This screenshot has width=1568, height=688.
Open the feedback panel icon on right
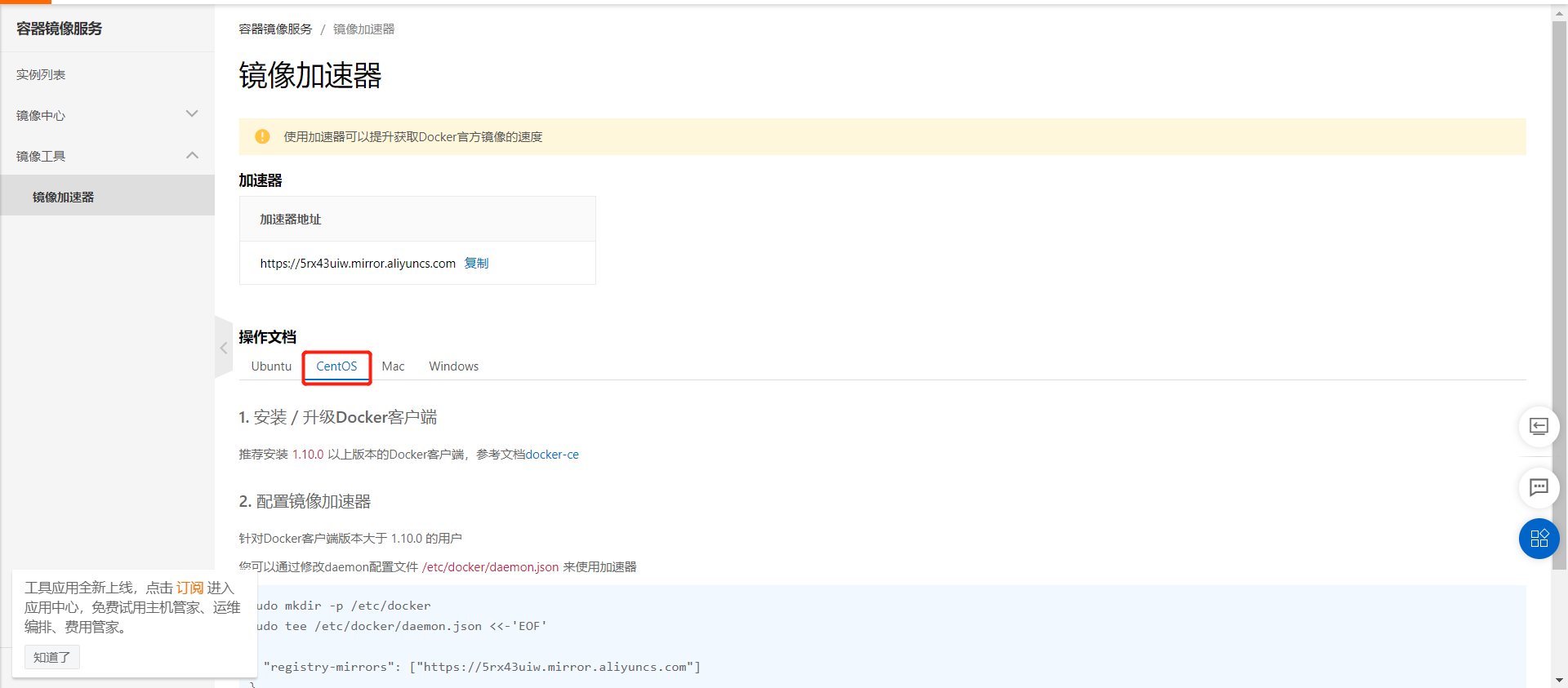1539,426
